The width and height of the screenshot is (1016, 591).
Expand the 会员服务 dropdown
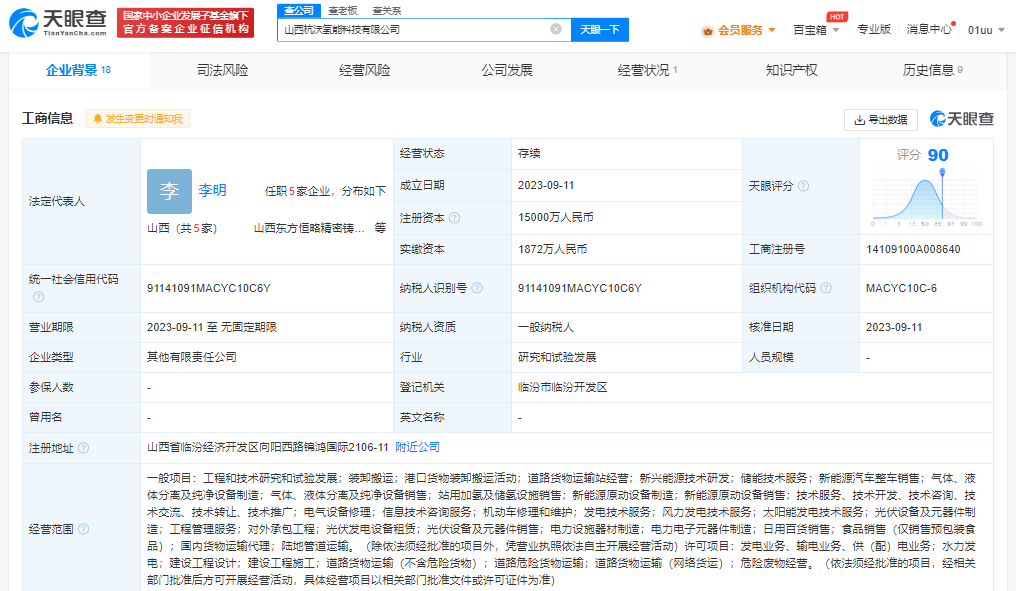tap(740, 30)
